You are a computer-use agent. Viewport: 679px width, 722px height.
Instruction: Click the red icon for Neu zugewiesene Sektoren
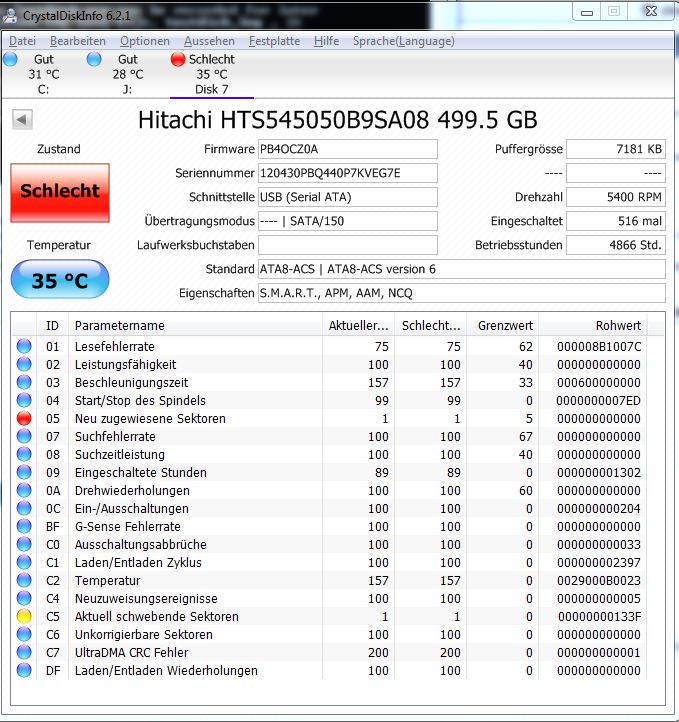coord(24,418)
